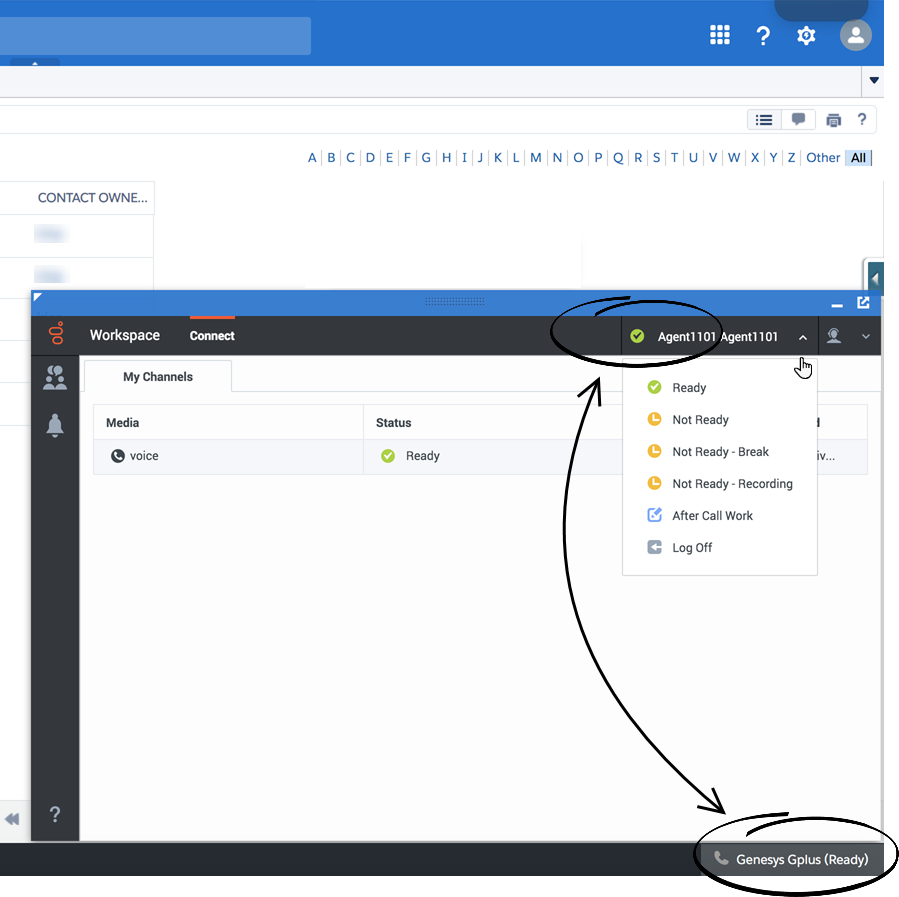Open the Salesforce App Launcher grid icon
Screen dimensions: 899x897
click(719, 36)
